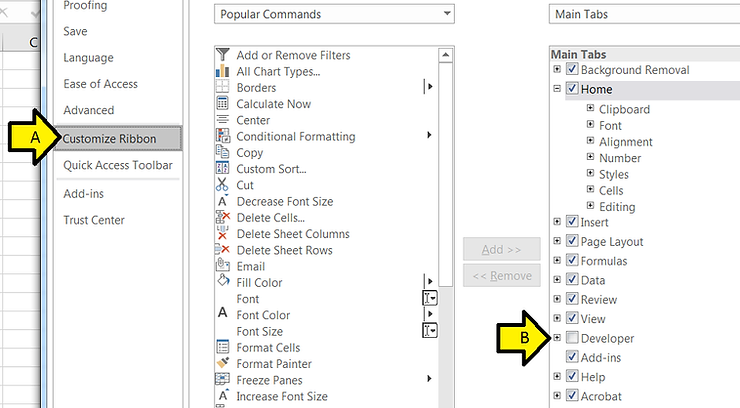740x408 pixels.
Task: Uncheck the Home tab checkbox
Action: tap(572, 88)
